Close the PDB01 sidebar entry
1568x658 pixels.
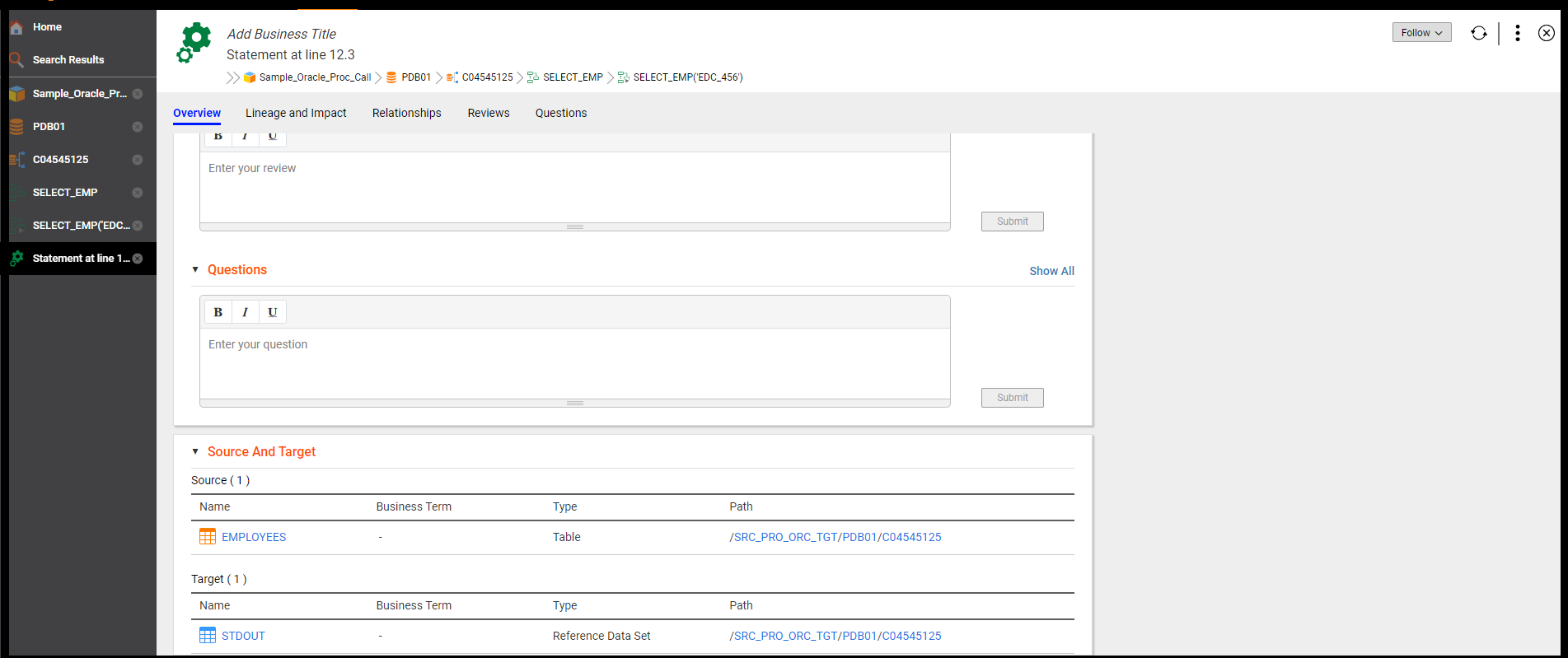click(x=138, y=127)
